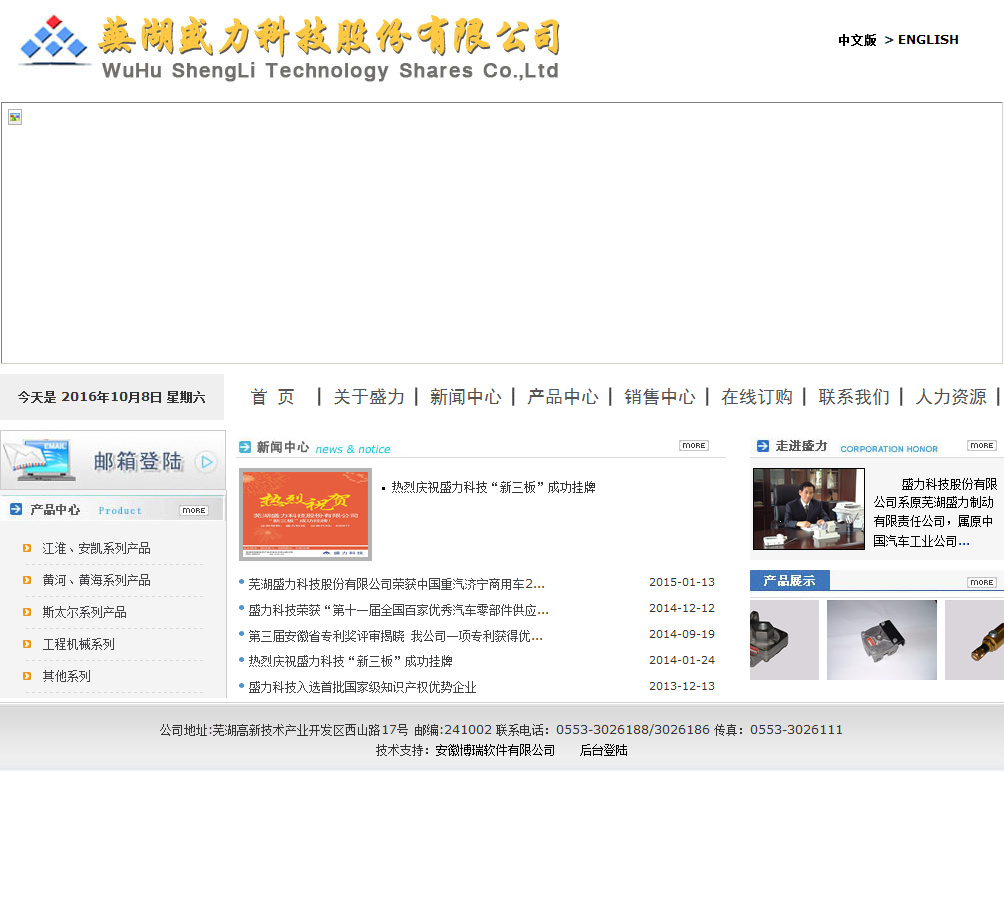Viewport: 1004px width, 913px height.
Task: Open 联系我们 navigation item
Action: click(854, 397)
